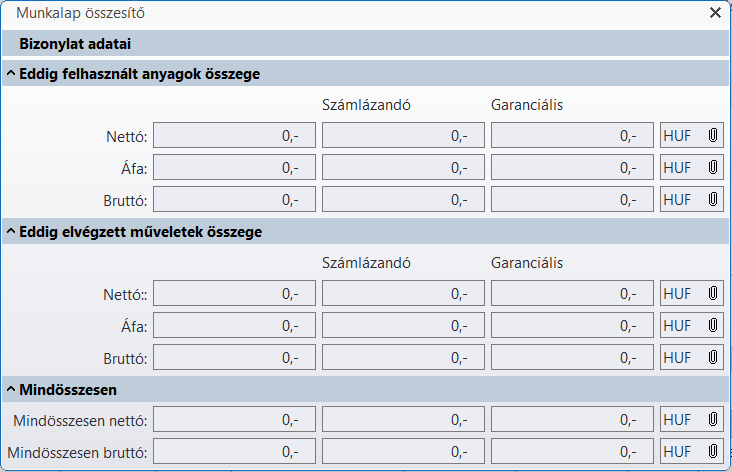Screen dimensions: 732x472
Task: Click paperclip icon in operations Nettó row
Action: [x=713, y=294]
